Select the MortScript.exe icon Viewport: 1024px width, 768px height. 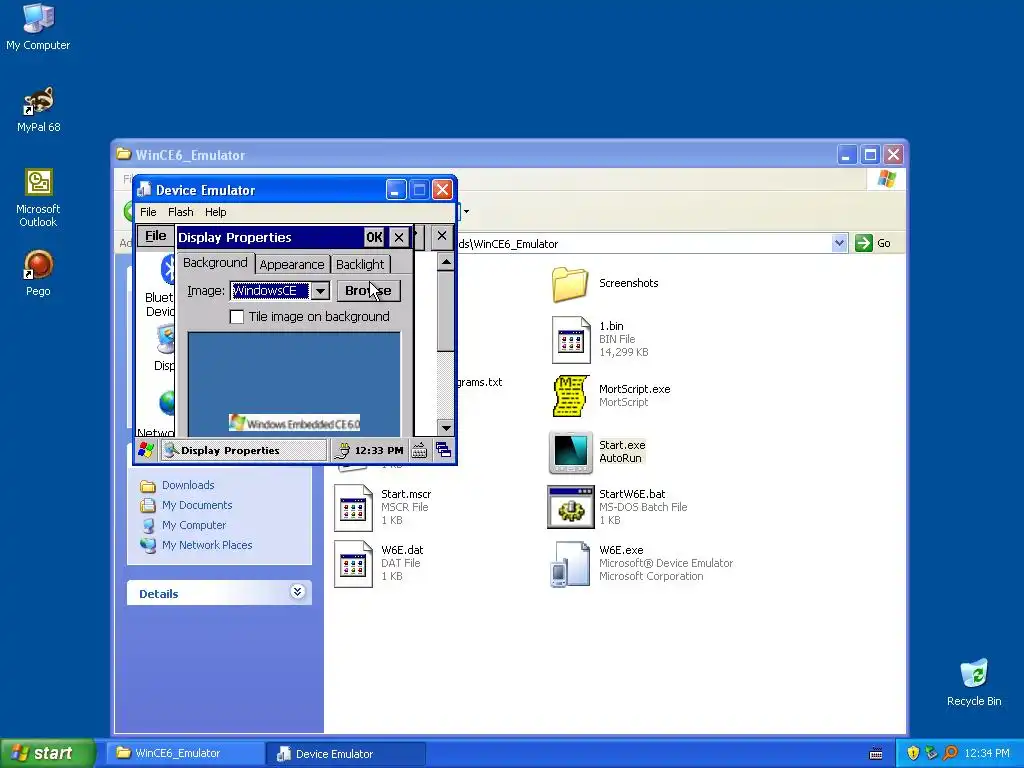pyautogui.click(x=571, y=396)
